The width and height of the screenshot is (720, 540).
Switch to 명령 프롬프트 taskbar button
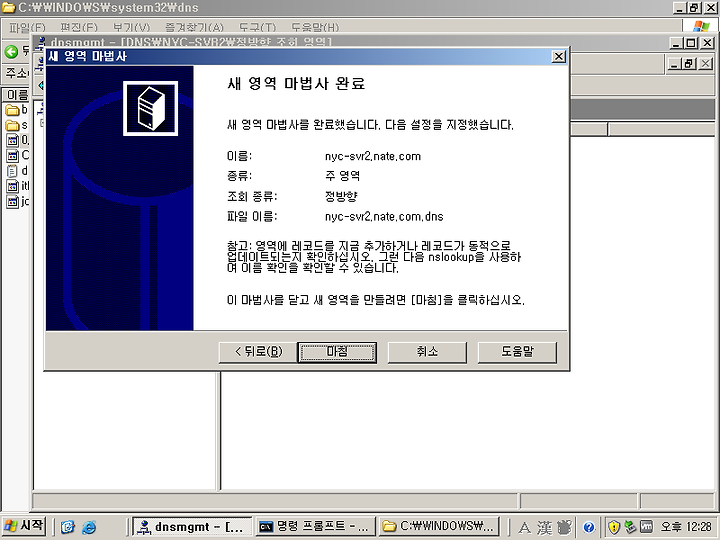pos(315,527)
